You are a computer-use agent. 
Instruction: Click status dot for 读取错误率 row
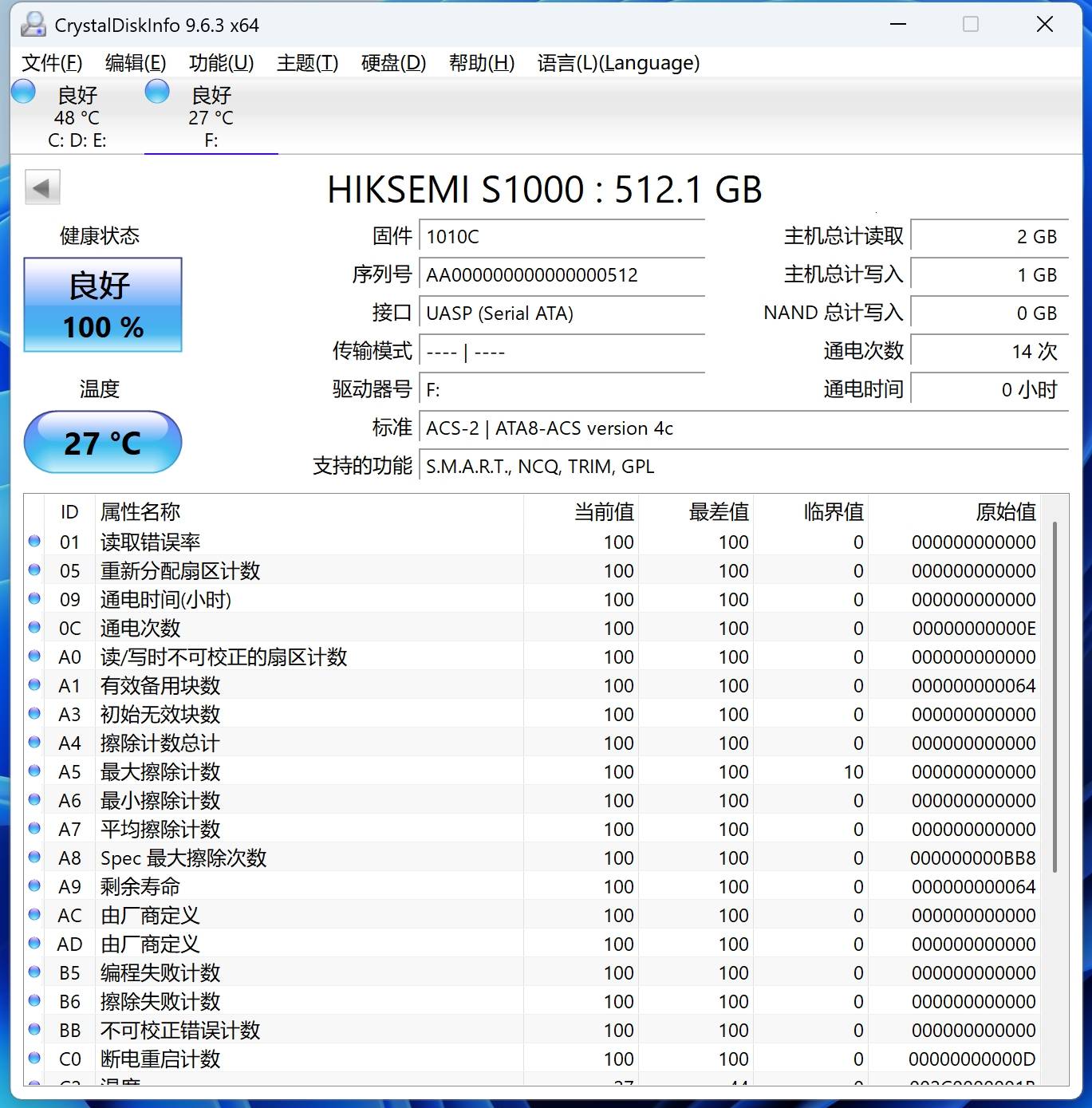[34, 541]
